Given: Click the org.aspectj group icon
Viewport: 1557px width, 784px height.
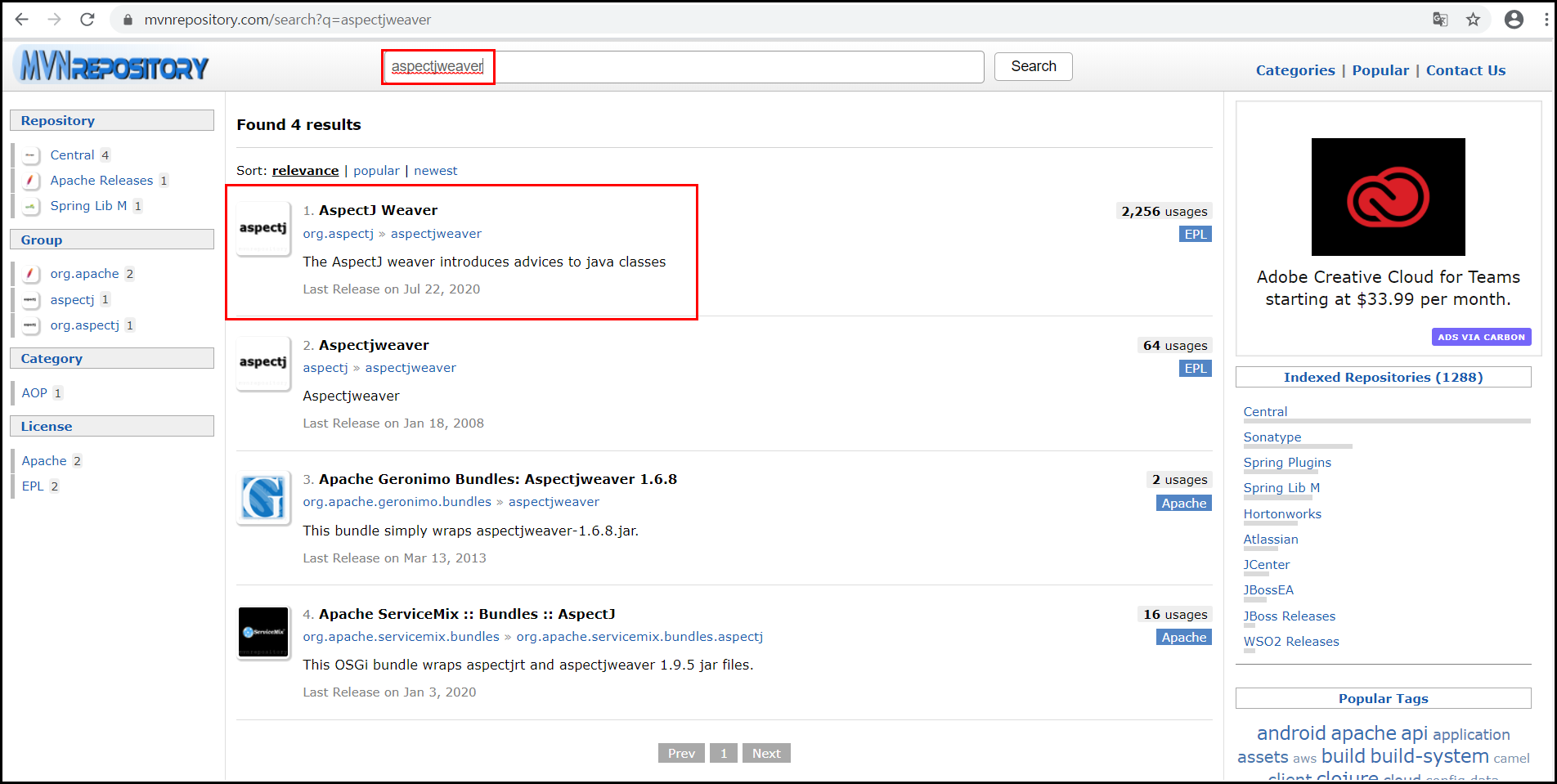Looking at the screenshot, I should [30, 325].
